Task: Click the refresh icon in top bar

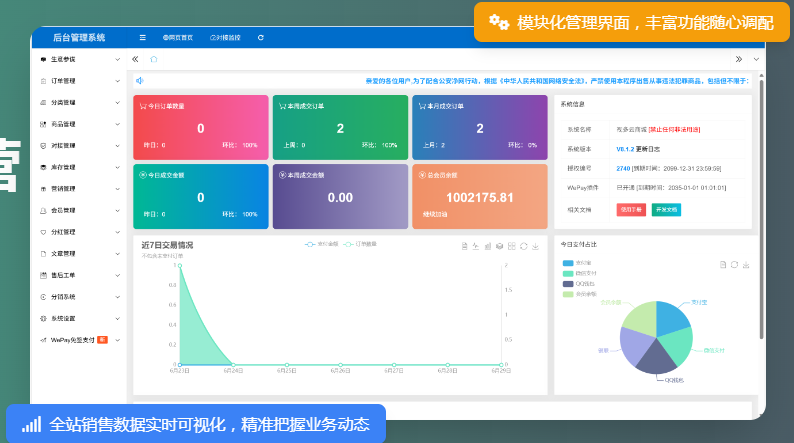Action: click(x=261, y=37)
